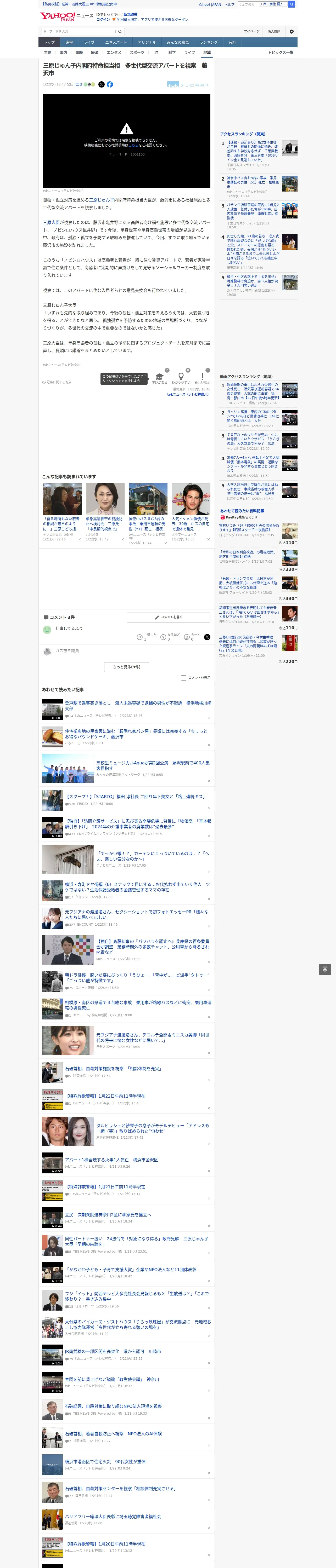336x1568 pixels.
Task: Select the ランキング navigation tab
Action: tap(209, 43)
